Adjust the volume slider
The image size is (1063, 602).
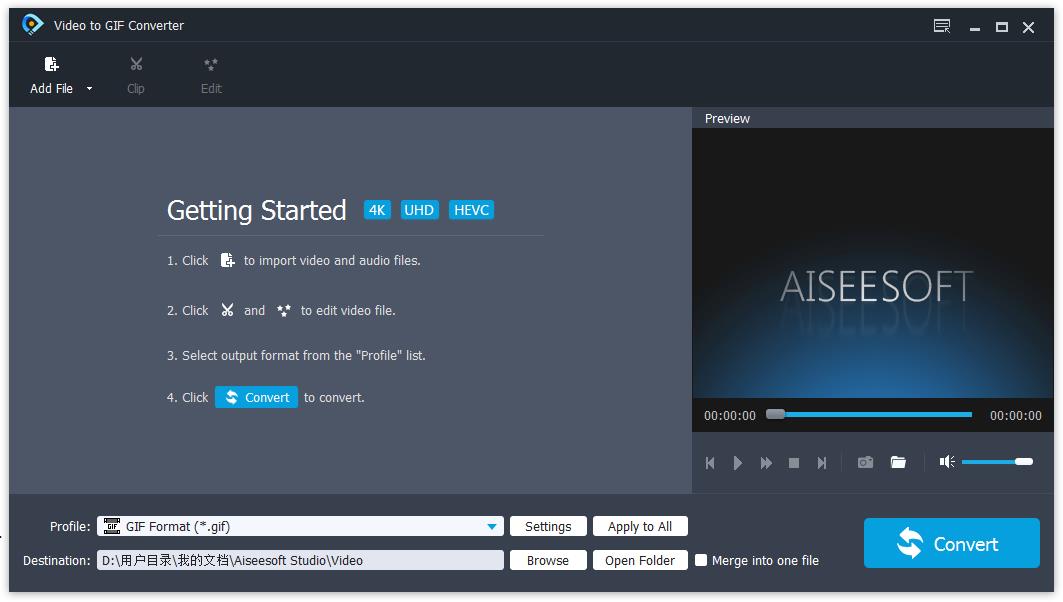click(x=998, y=462)
